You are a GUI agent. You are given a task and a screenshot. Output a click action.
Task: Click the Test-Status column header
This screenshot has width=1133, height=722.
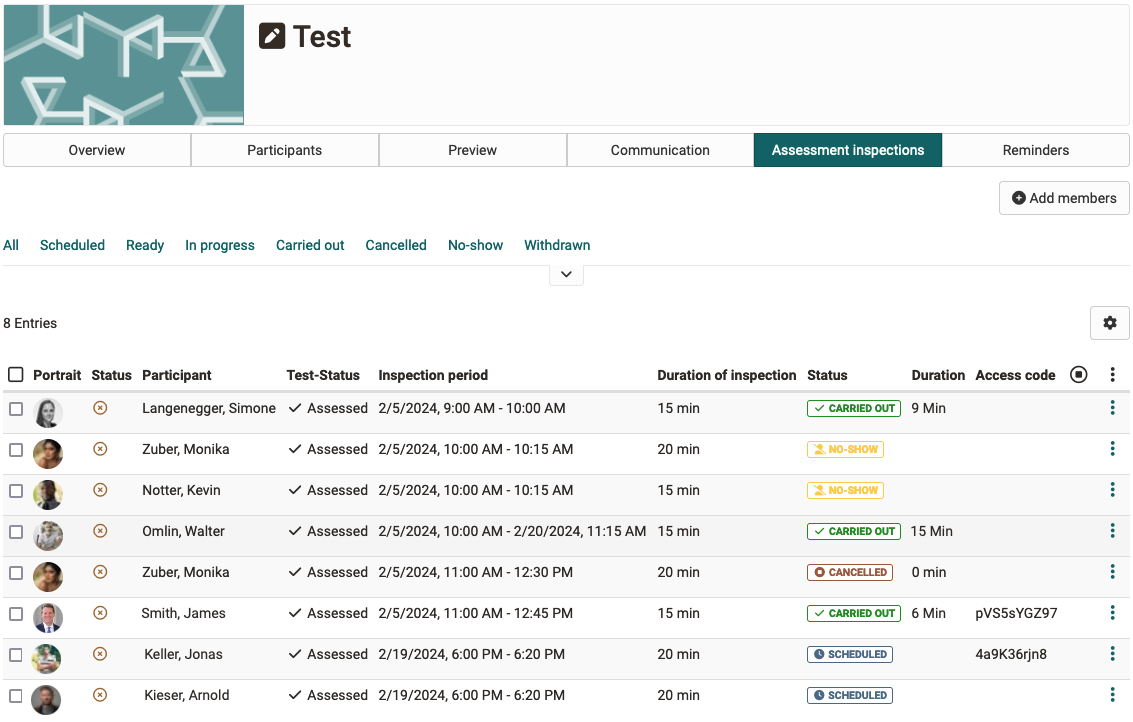[323, 375]
